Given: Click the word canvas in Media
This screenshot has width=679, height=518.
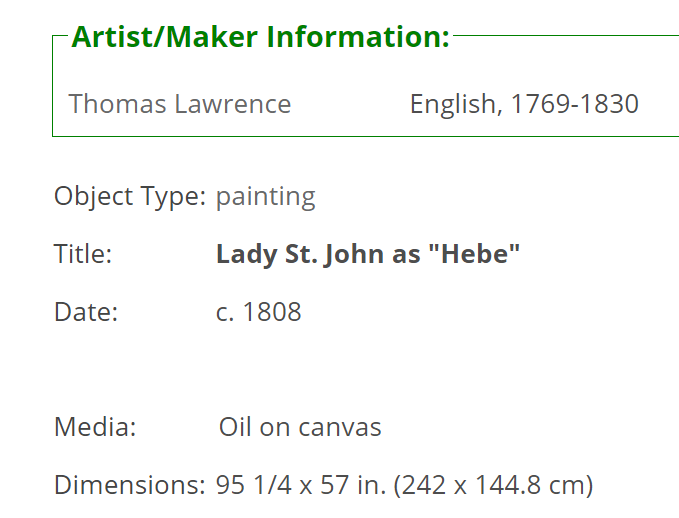Looking at the screenshot, I should coord(340,427).
